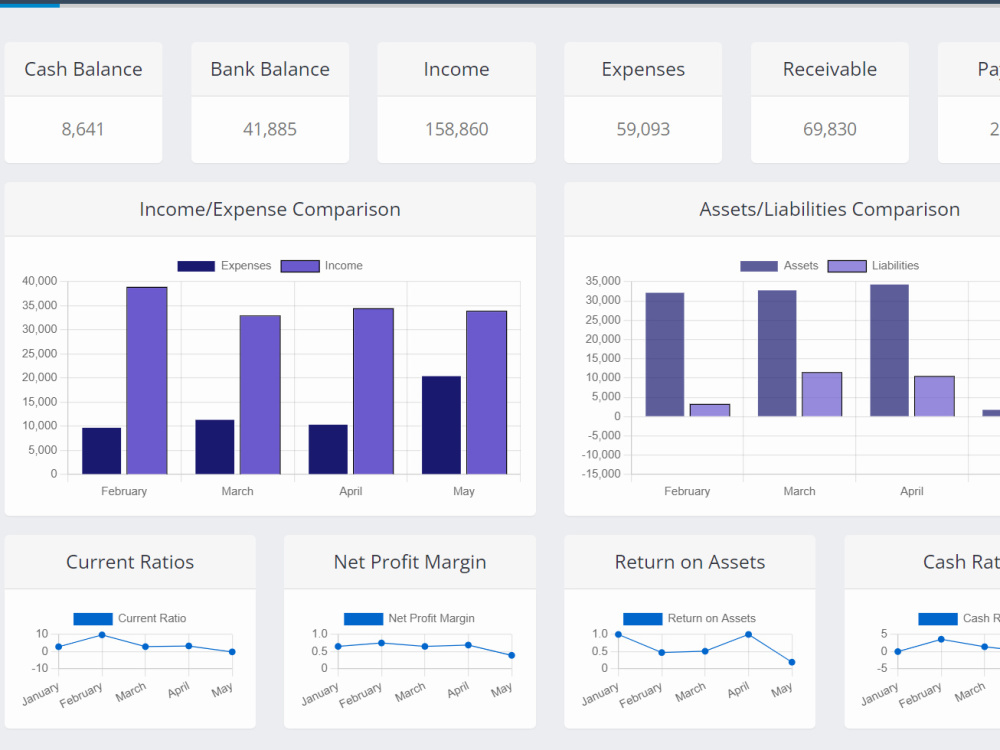Click the Return on Assets panel heading

[x=690, y=562]
